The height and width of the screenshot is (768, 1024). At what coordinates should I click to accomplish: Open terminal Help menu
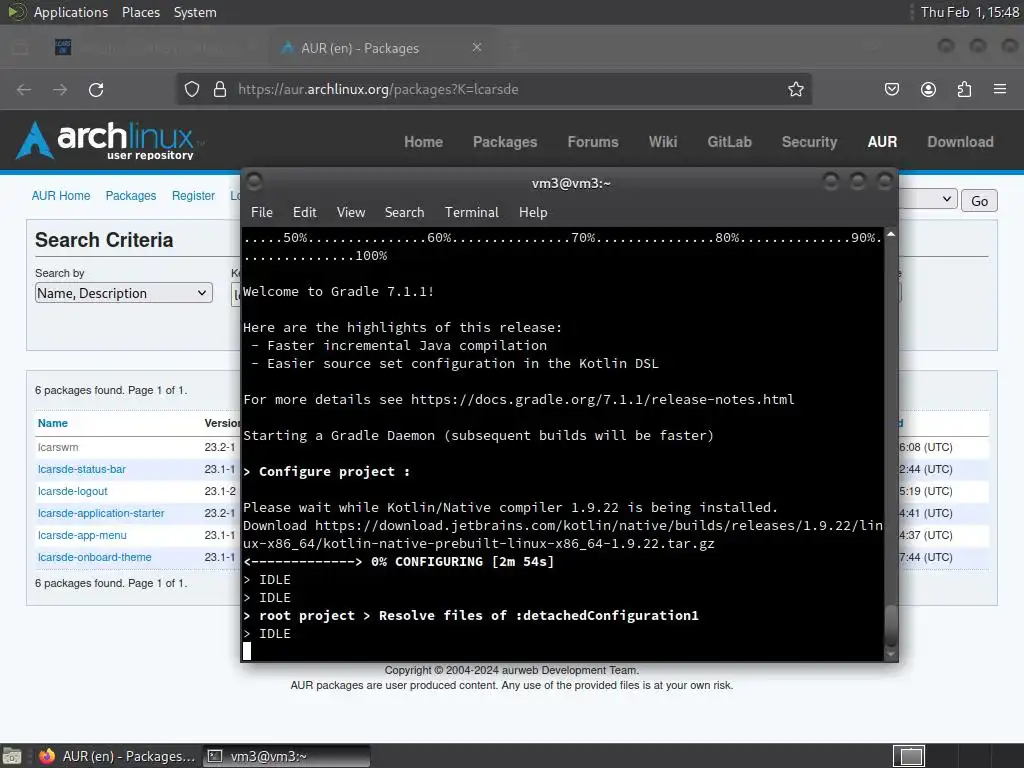point(533,212)
